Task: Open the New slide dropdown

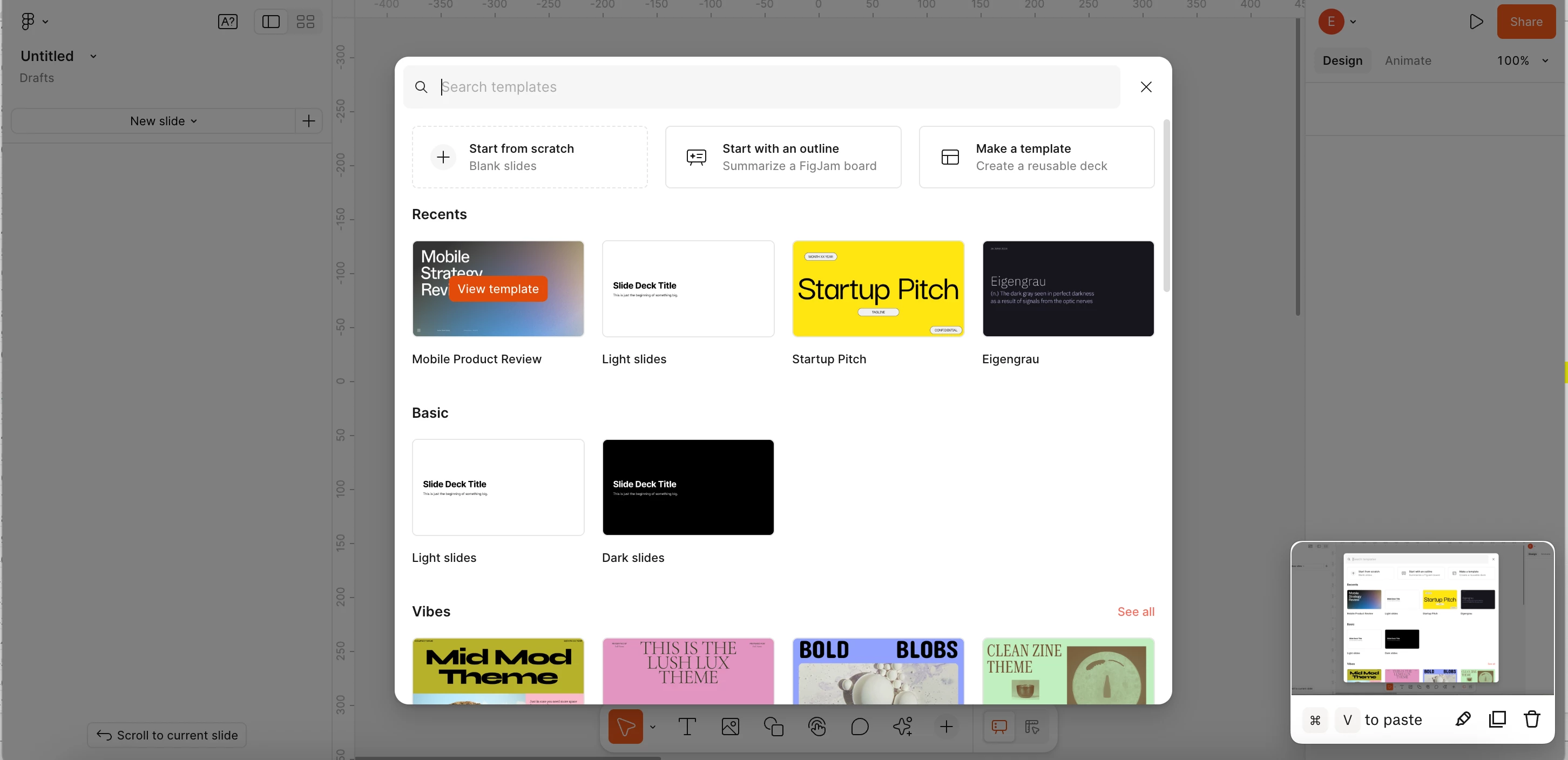Action: tap(163, 121)
